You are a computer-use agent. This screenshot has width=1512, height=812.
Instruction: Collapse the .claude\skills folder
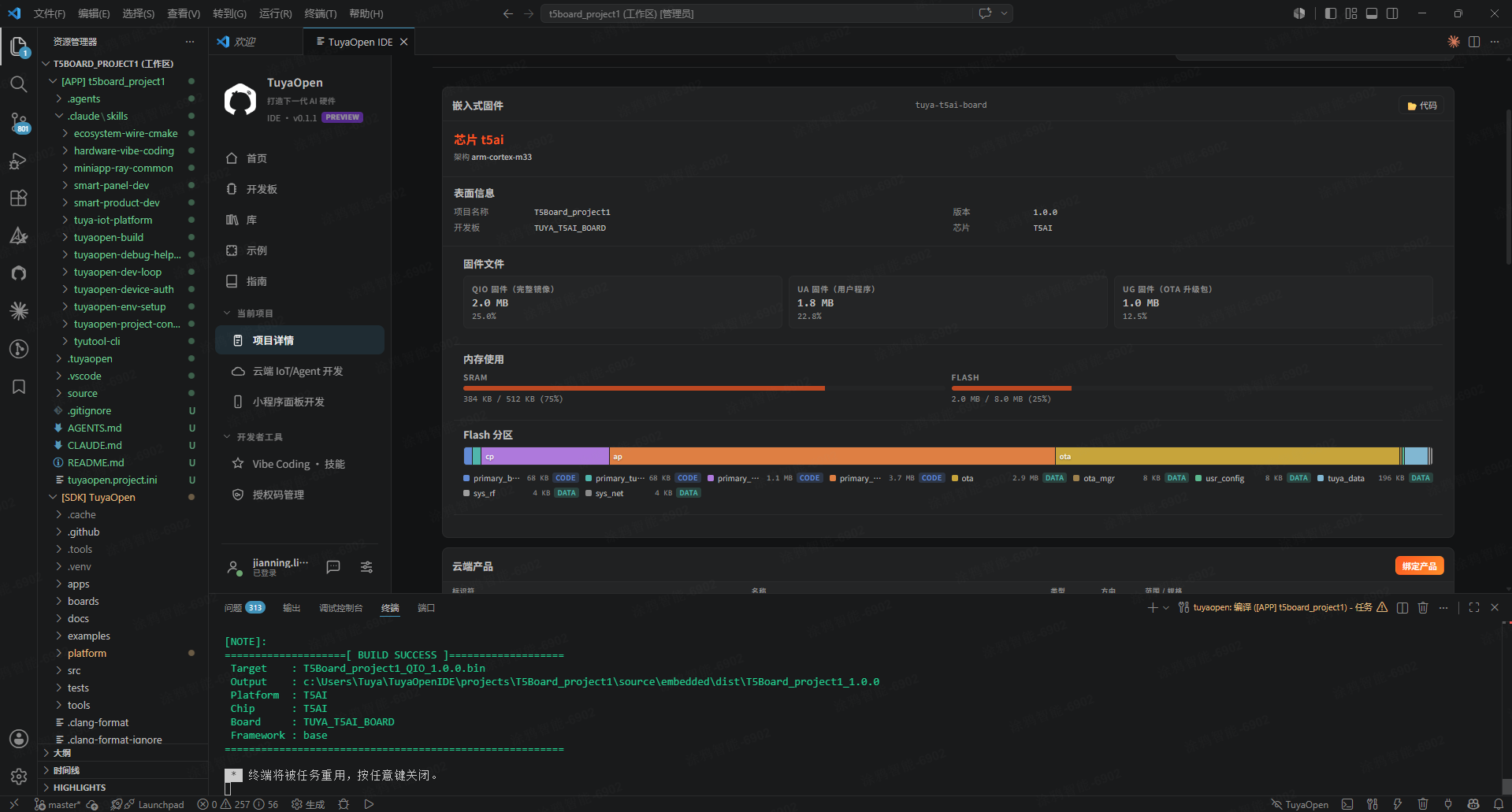[123, 116]
